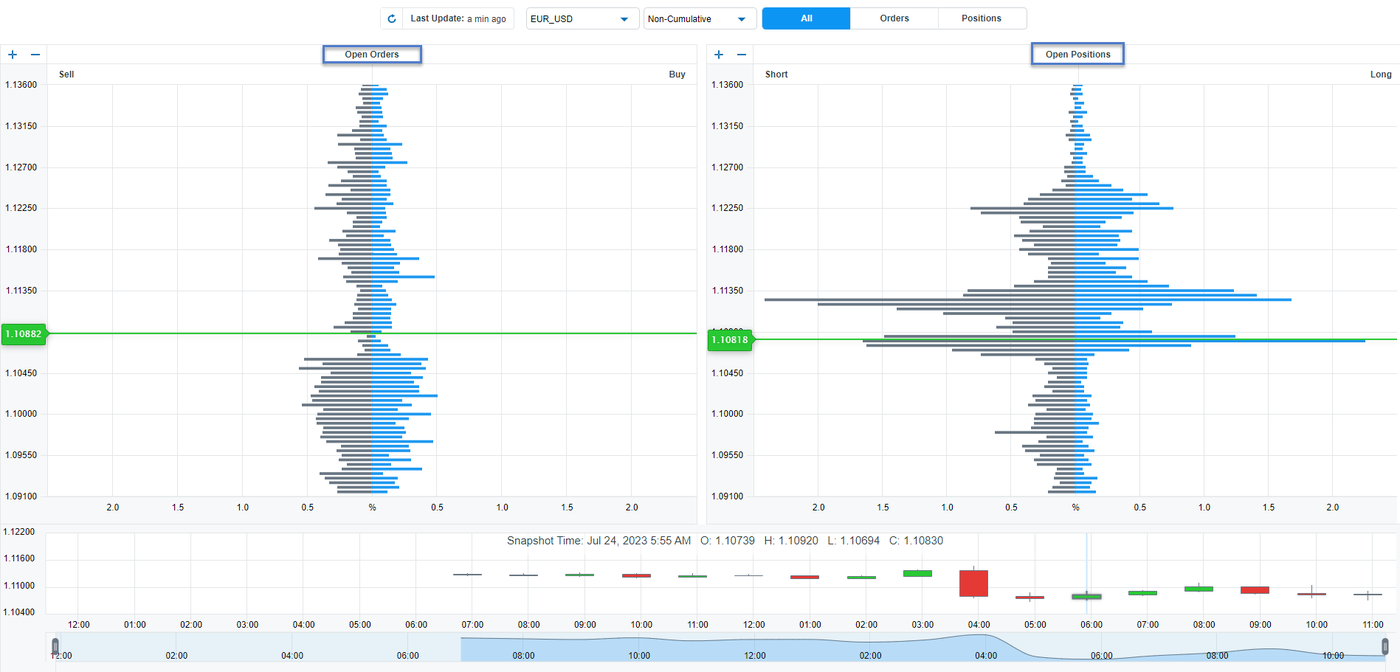Click the Open Orders header button
Screen dimensions: 1400x672
point(372,55)
